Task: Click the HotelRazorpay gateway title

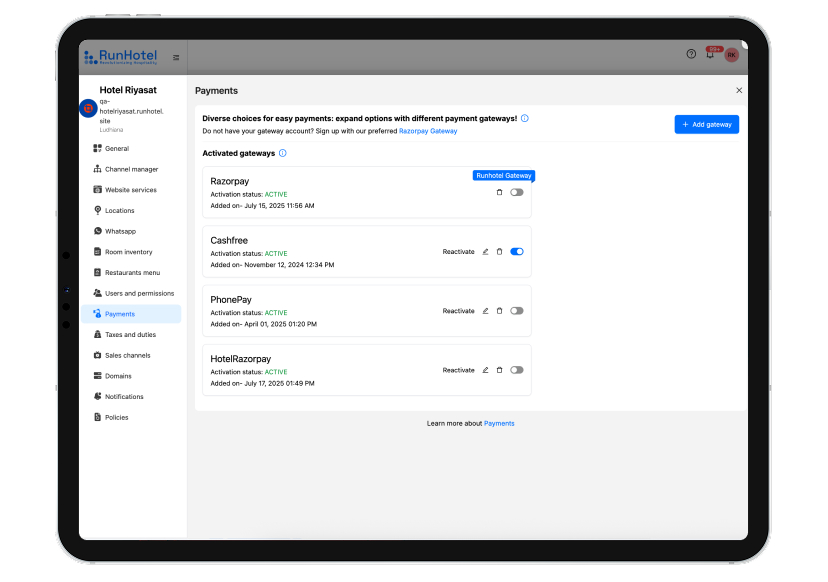Action: coord(241,359)
